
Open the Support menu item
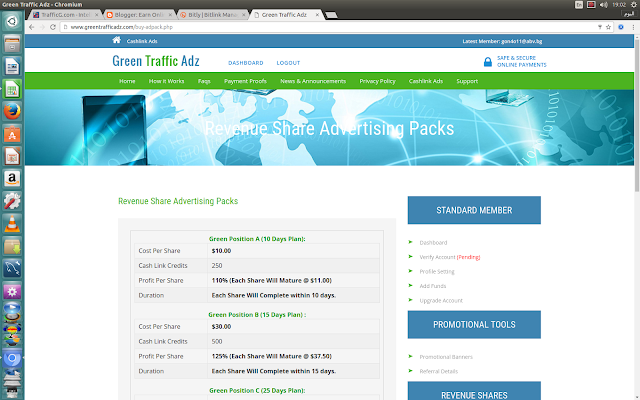click(467, 81)
